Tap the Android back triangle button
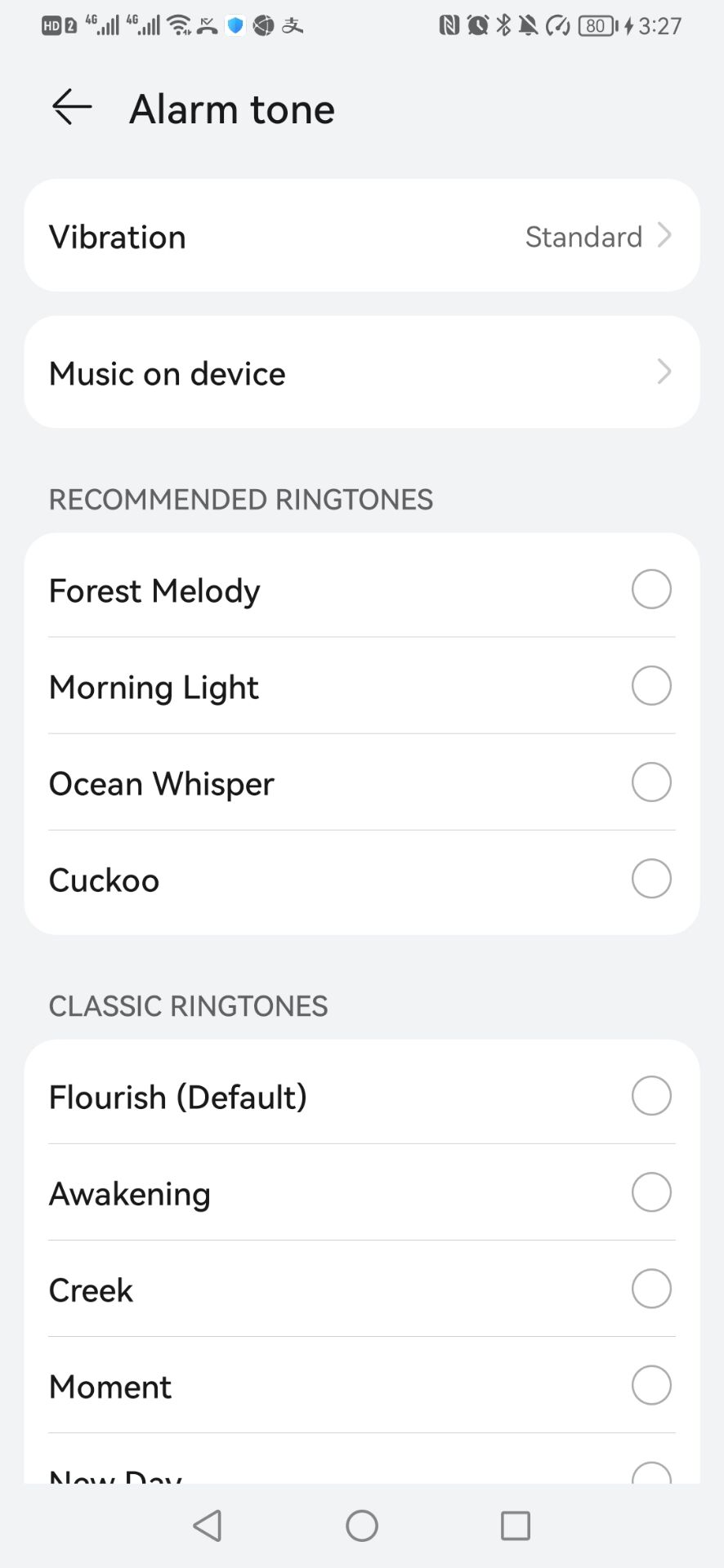Image resolution: width=724 pixels, height=1568 pixels. pyautogui.click(x=208, y=1526)
